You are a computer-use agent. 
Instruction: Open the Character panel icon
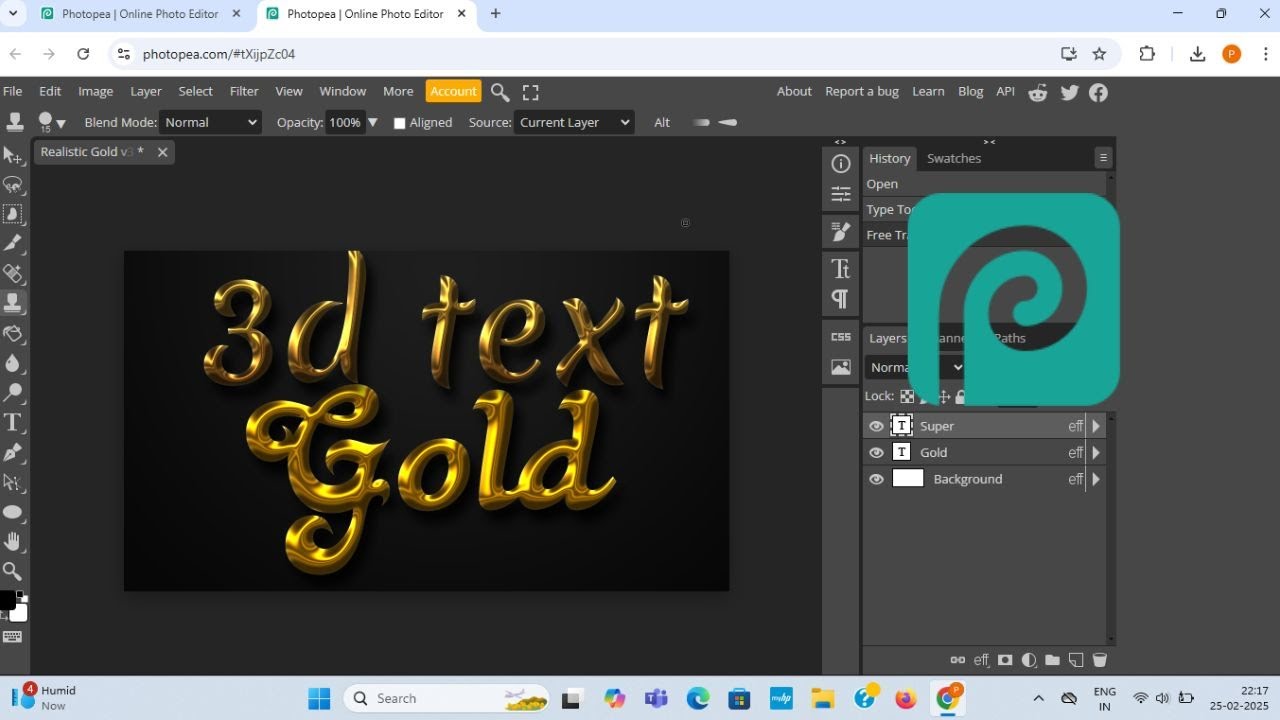pos(841,268)
